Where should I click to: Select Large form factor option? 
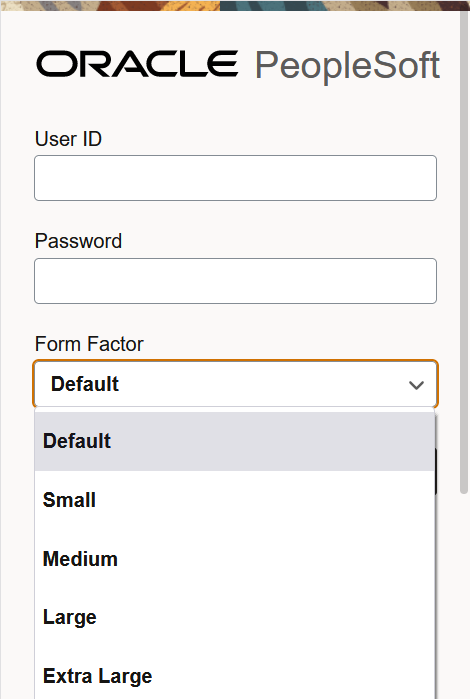(x=235, y=617)
